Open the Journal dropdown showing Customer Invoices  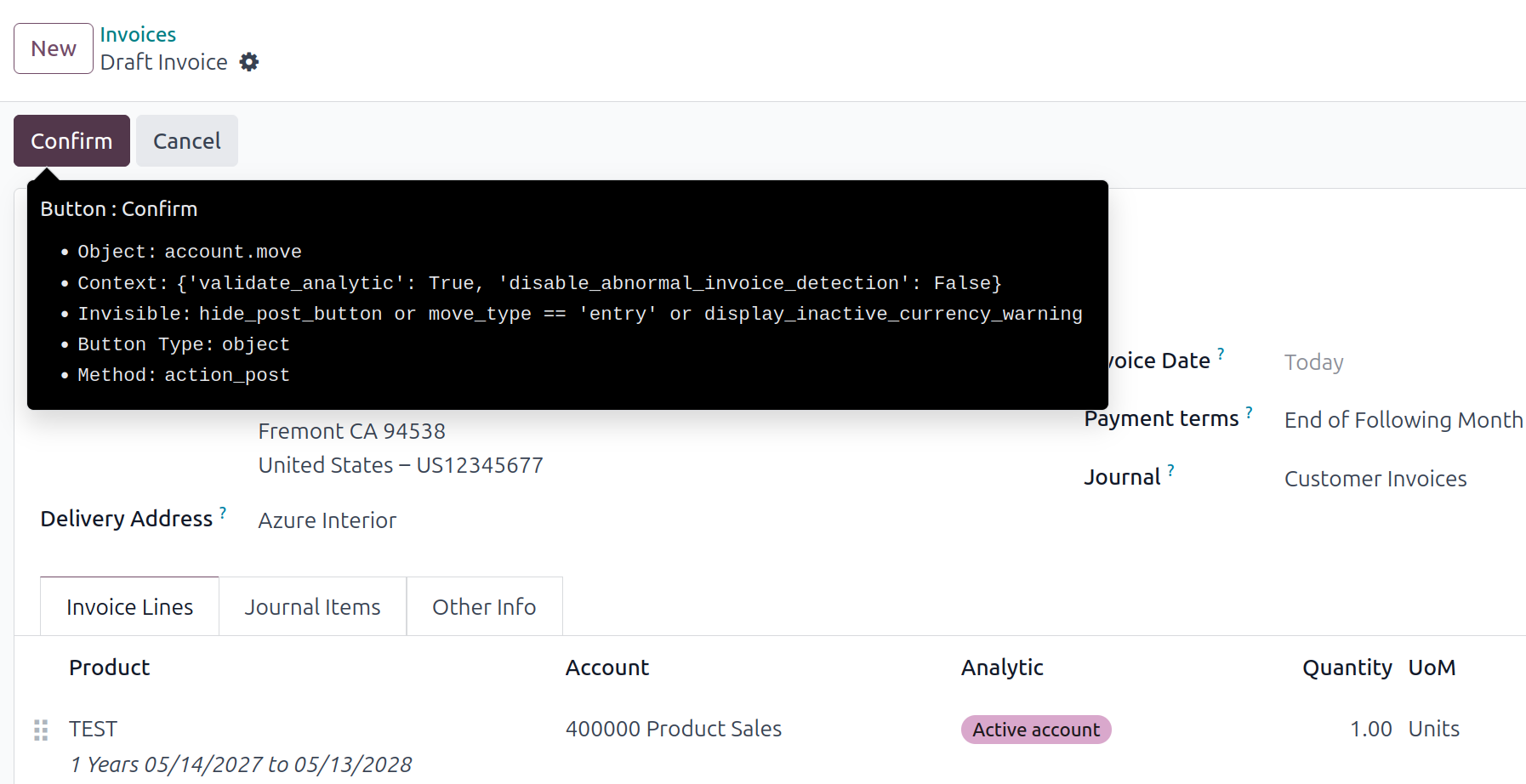click(1375, 479)
